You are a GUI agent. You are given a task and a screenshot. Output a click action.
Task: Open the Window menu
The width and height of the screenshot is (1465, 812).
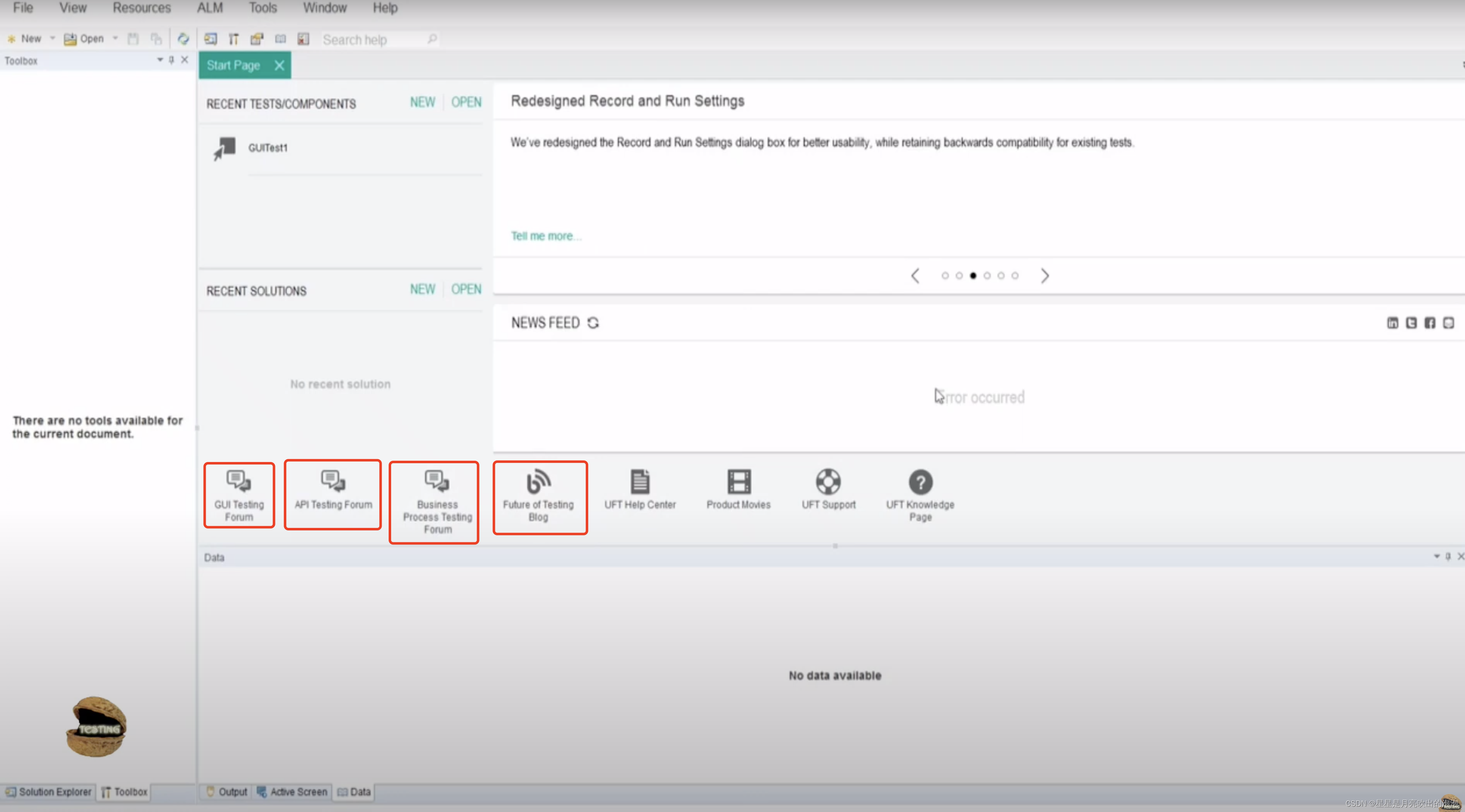(x=325, y=8)
